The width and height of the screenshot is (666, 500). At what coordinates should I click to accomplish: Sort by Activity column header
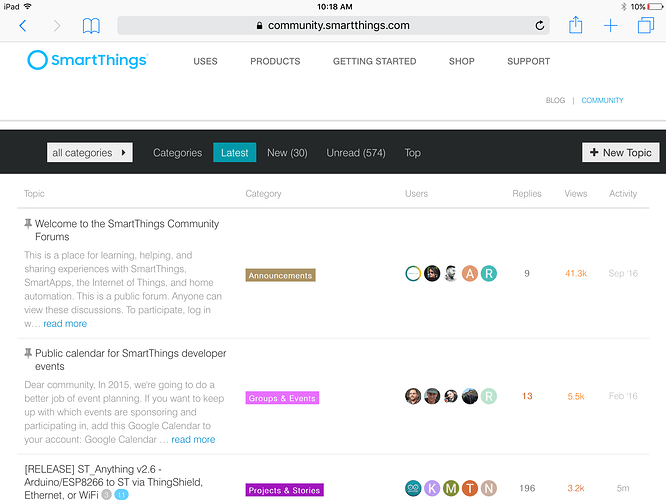click(623, 193)
